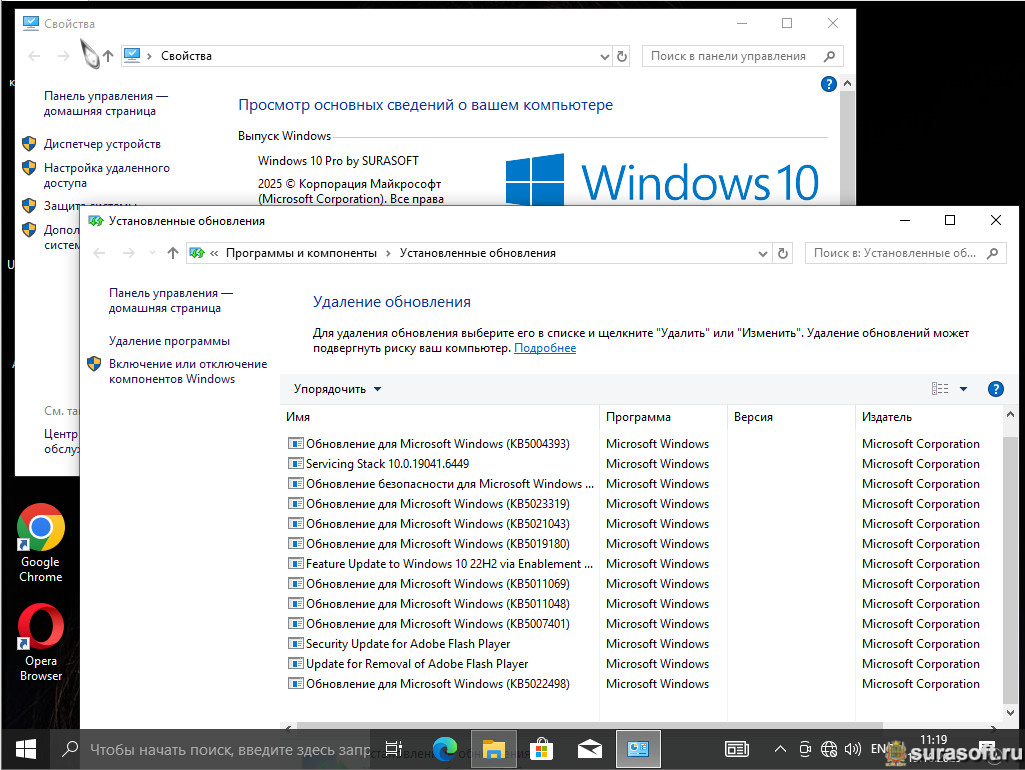1025x770 pixels.
Task: Sort by Издатель column header
Action: 887,417
